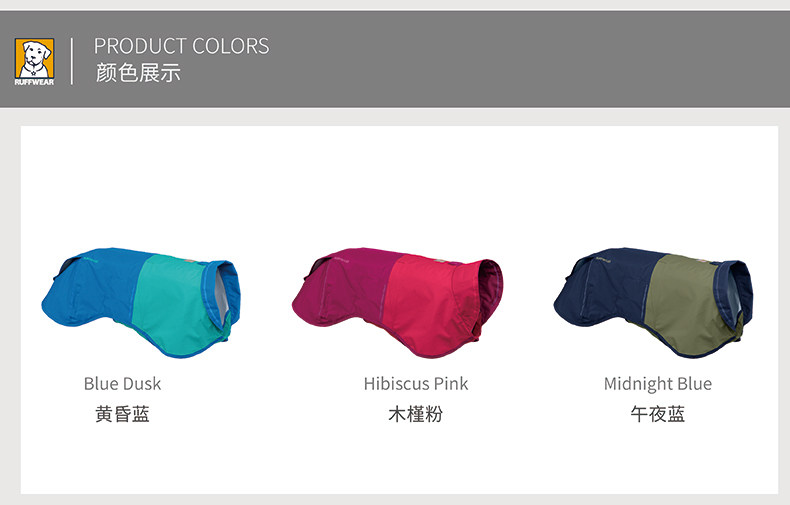Click the Midnight Blue label
790x505 pixels.
657,384
